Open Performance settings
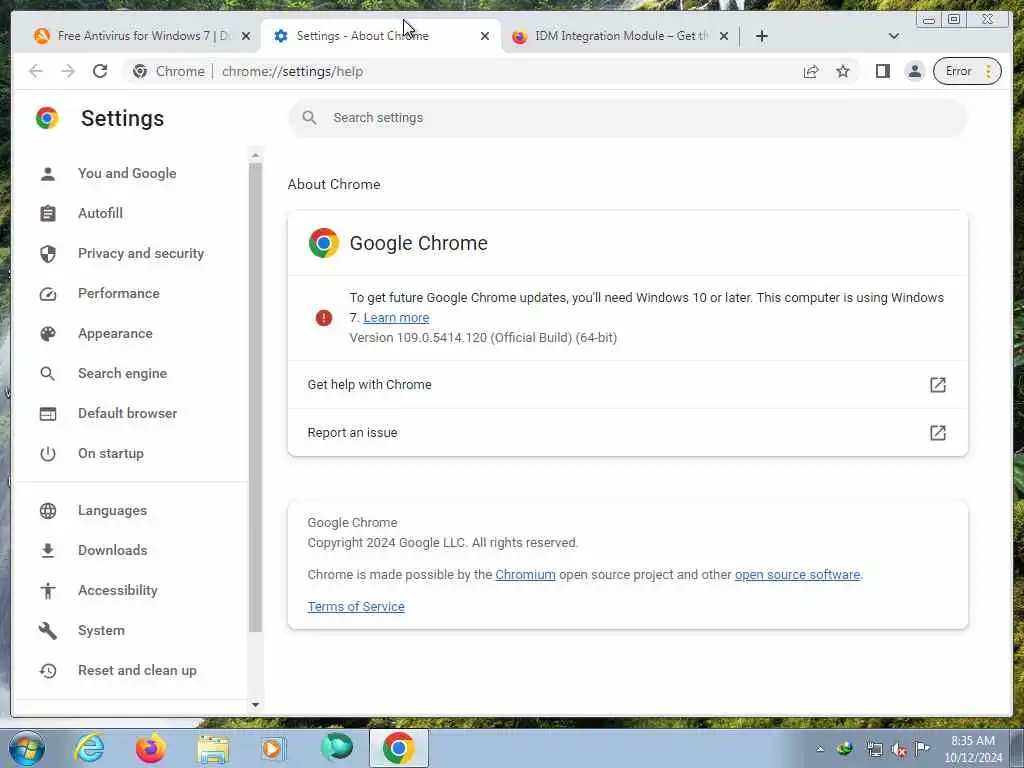Viewport: 1024px width, 768px height. pyautogui.click(x=118, y=293)
